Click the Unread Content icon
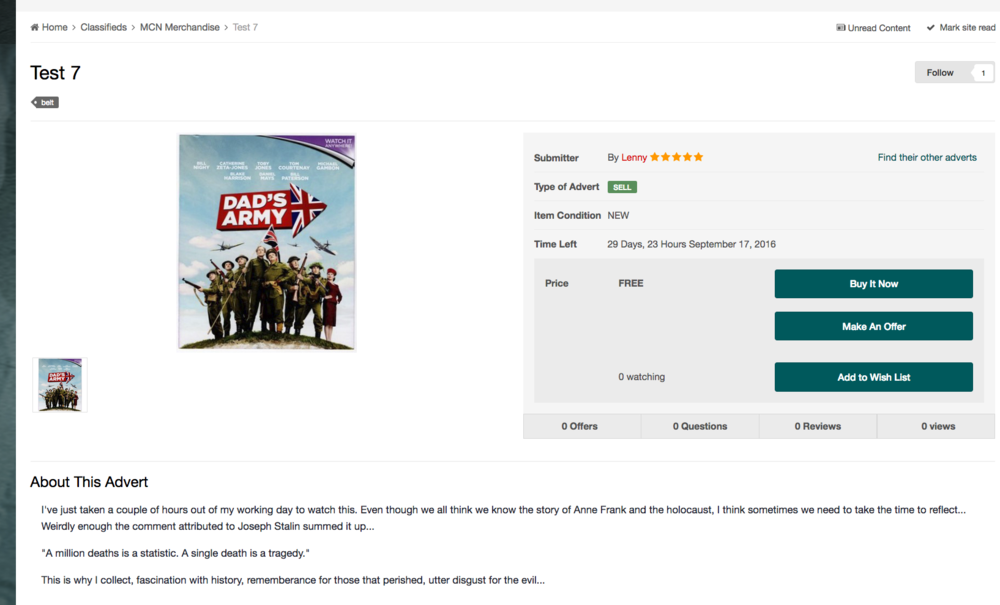1000x605 pixels. pyautogui.click(x=841, y=27)
